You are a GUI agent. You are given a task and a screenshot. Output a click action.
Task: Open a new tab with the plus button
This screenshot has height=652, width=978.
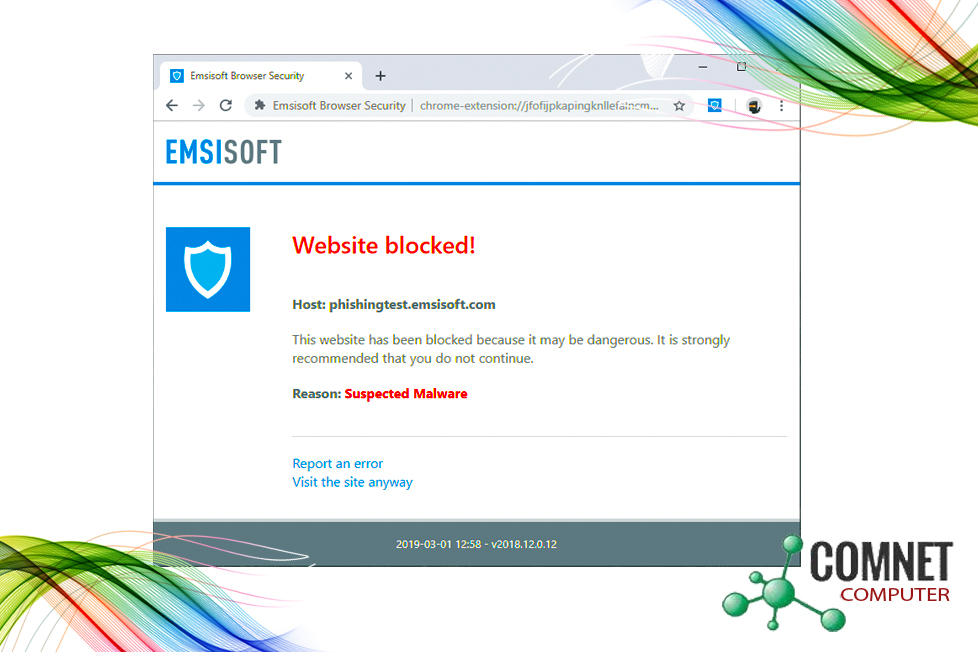tap(380, 76)
